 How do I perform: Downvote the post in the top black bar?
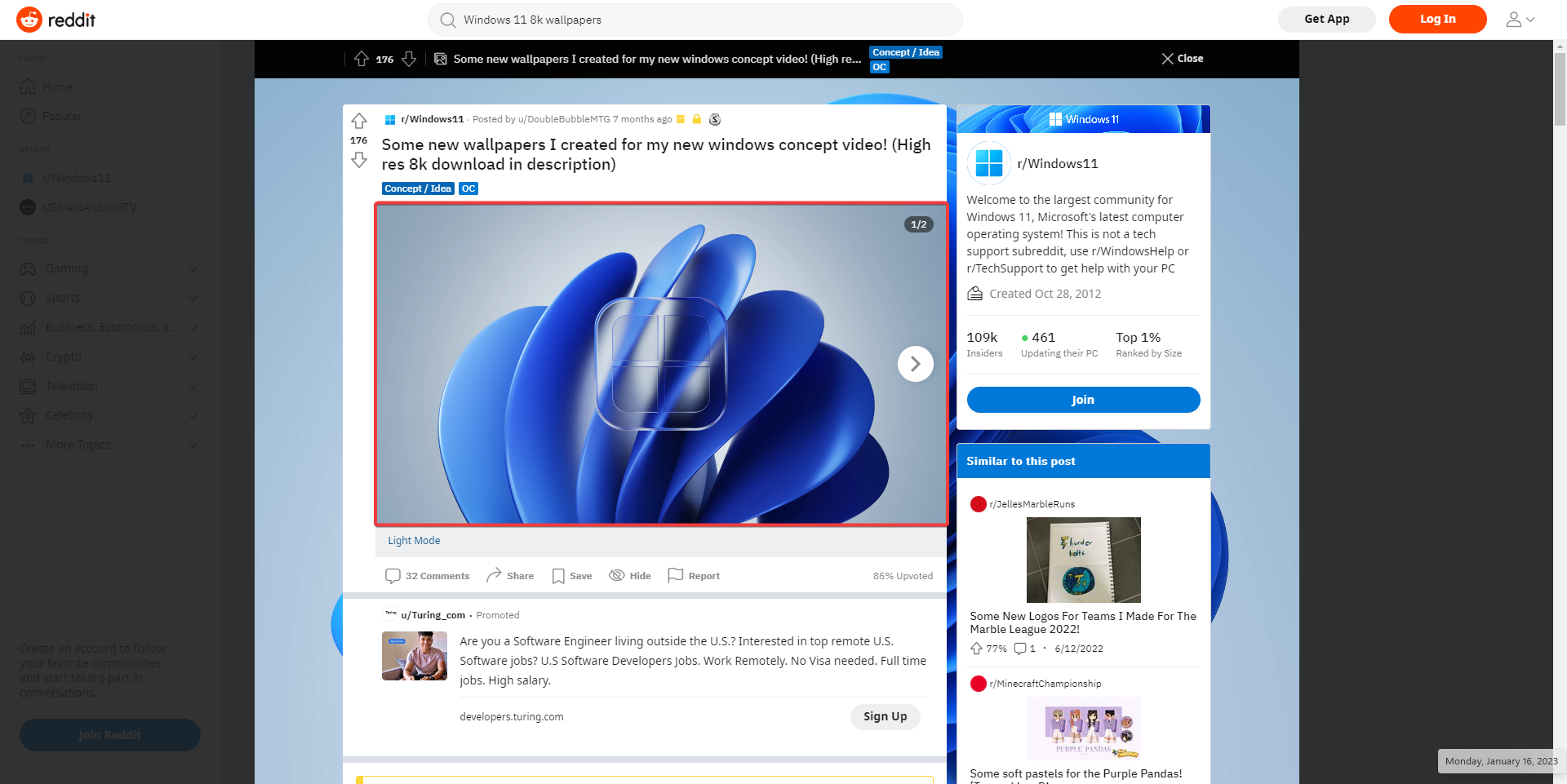[409, 59]
